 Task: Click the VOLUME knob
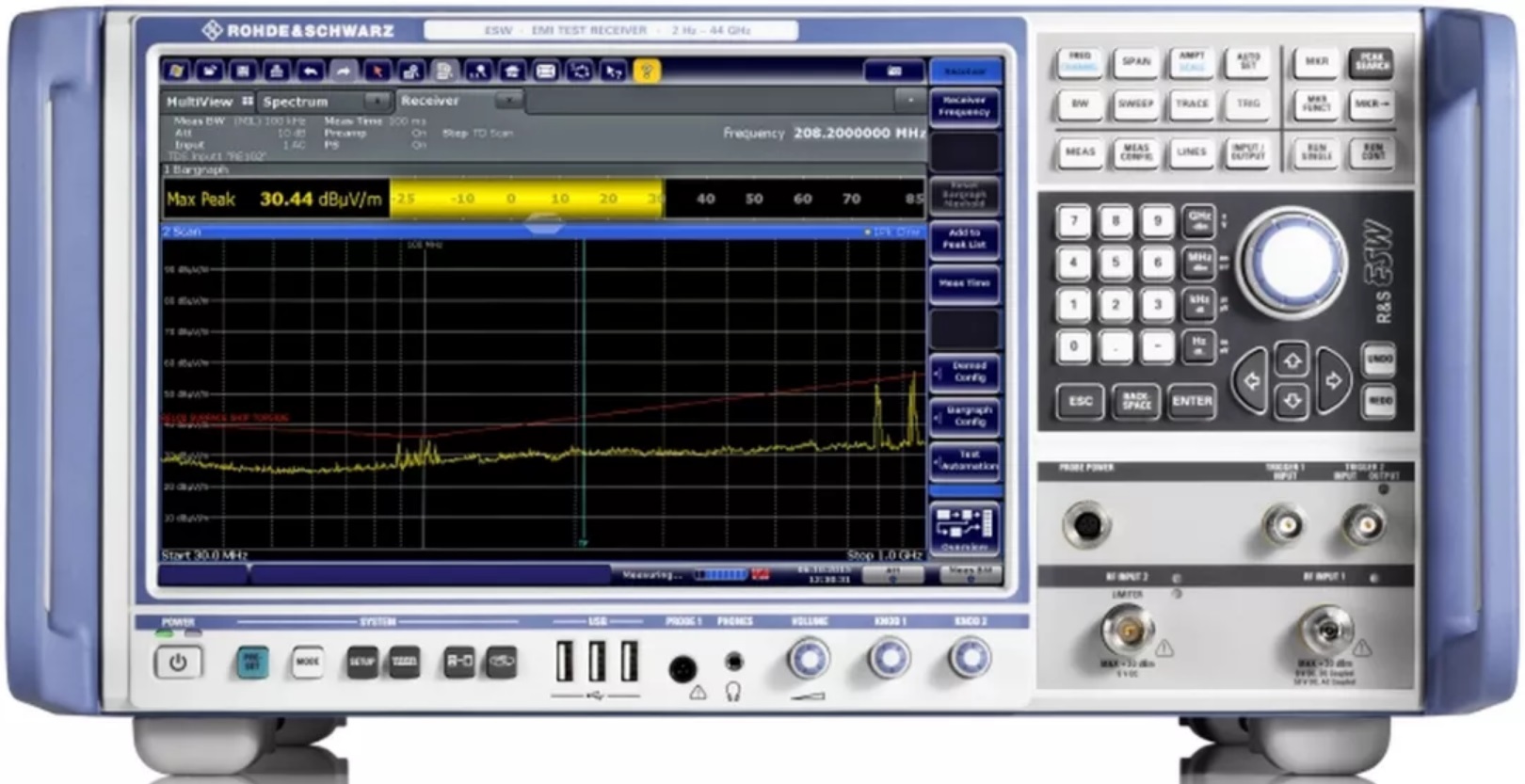809,659
